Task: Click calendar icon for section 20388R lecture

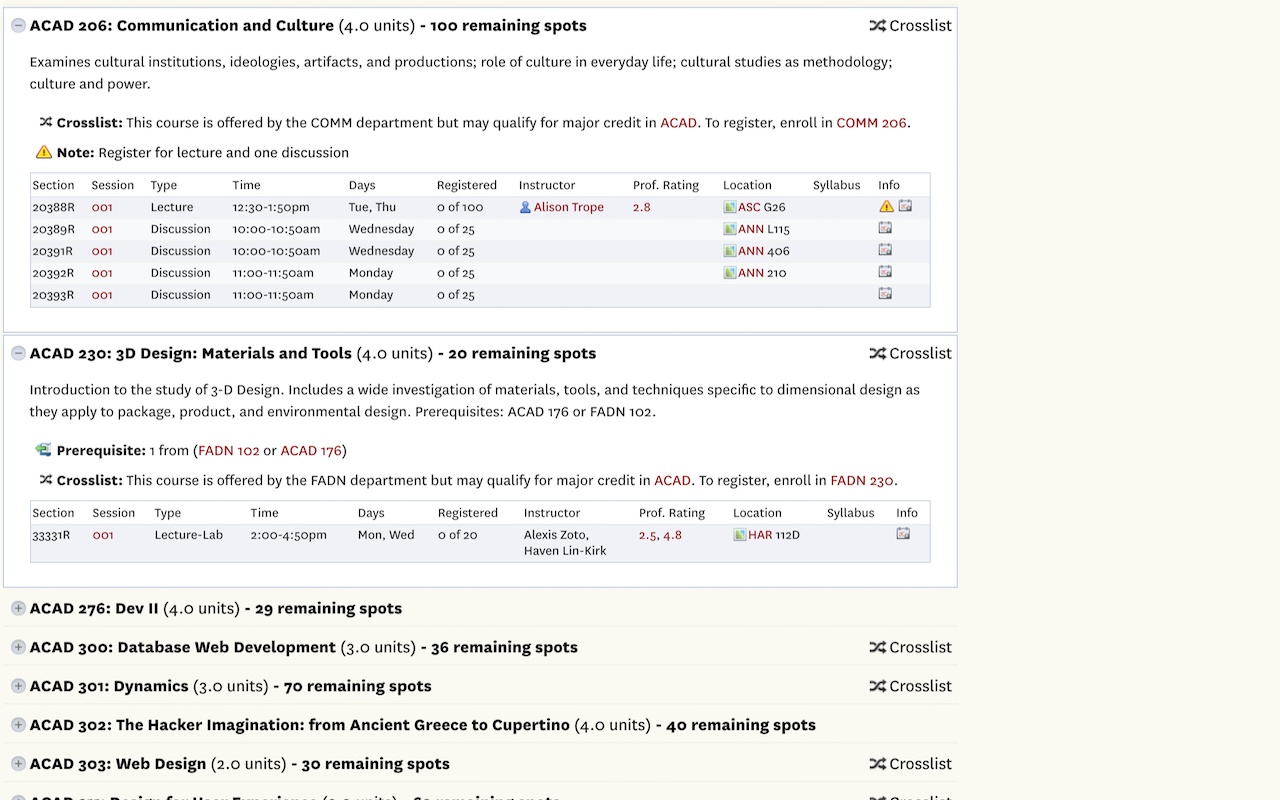Action: (905, 206)
